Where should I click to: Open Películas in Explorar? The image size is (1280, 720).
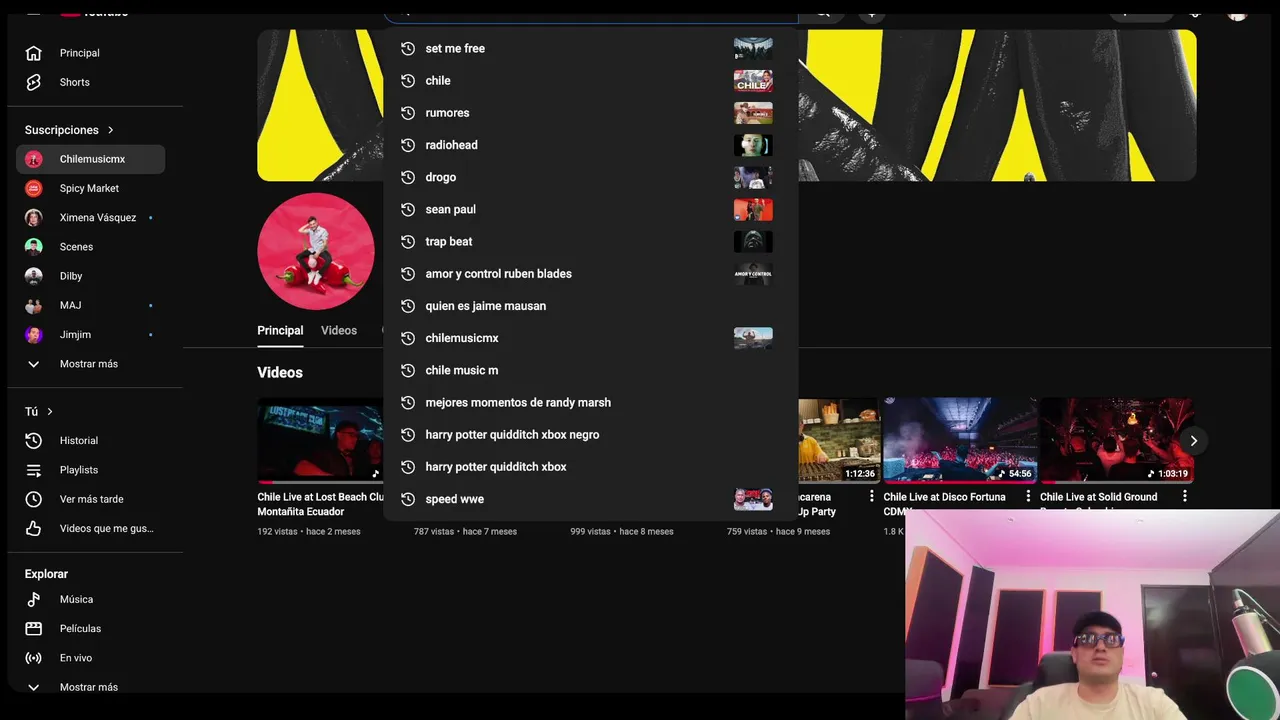point(90,628)
